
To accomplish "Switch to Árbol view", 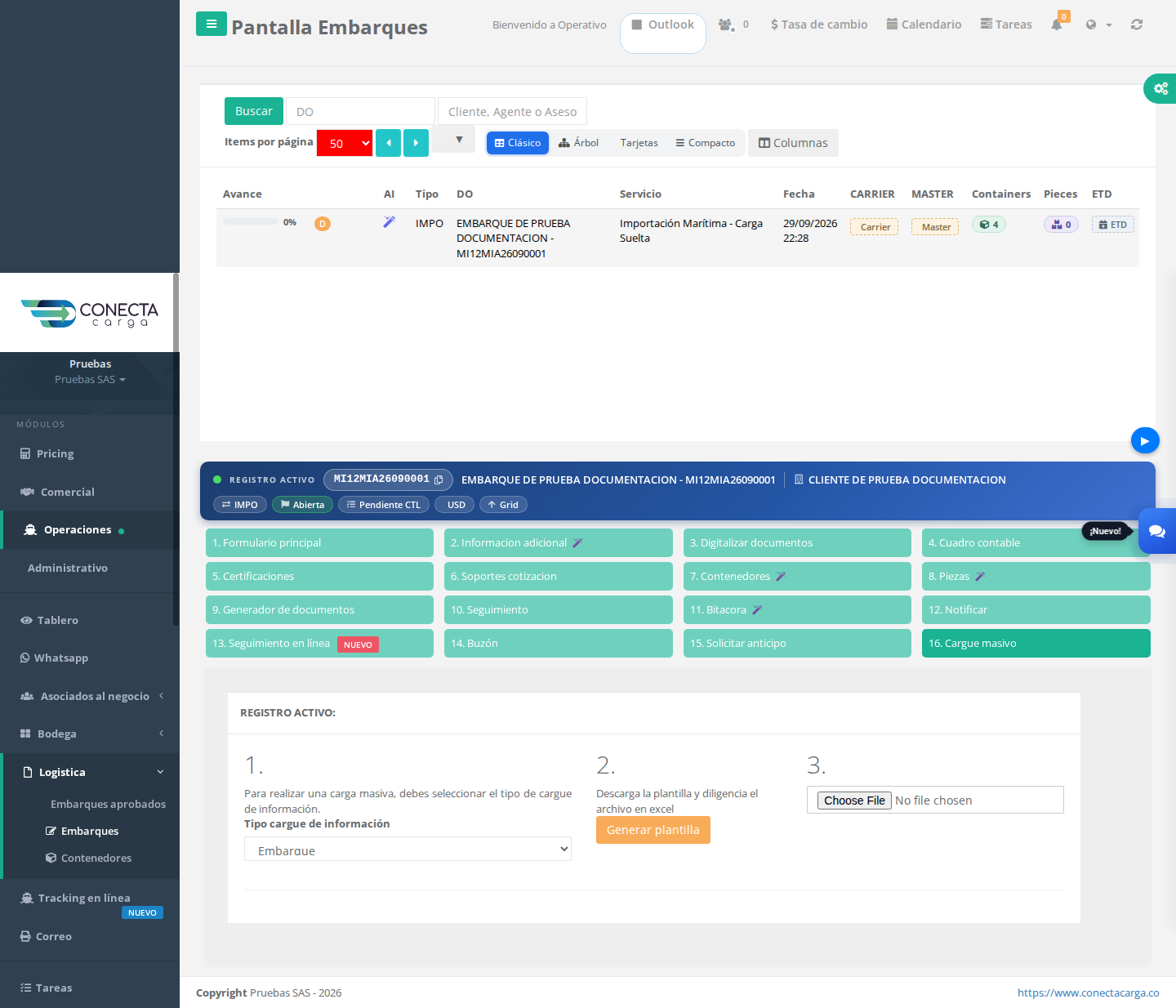I will (x=579, y=143).
